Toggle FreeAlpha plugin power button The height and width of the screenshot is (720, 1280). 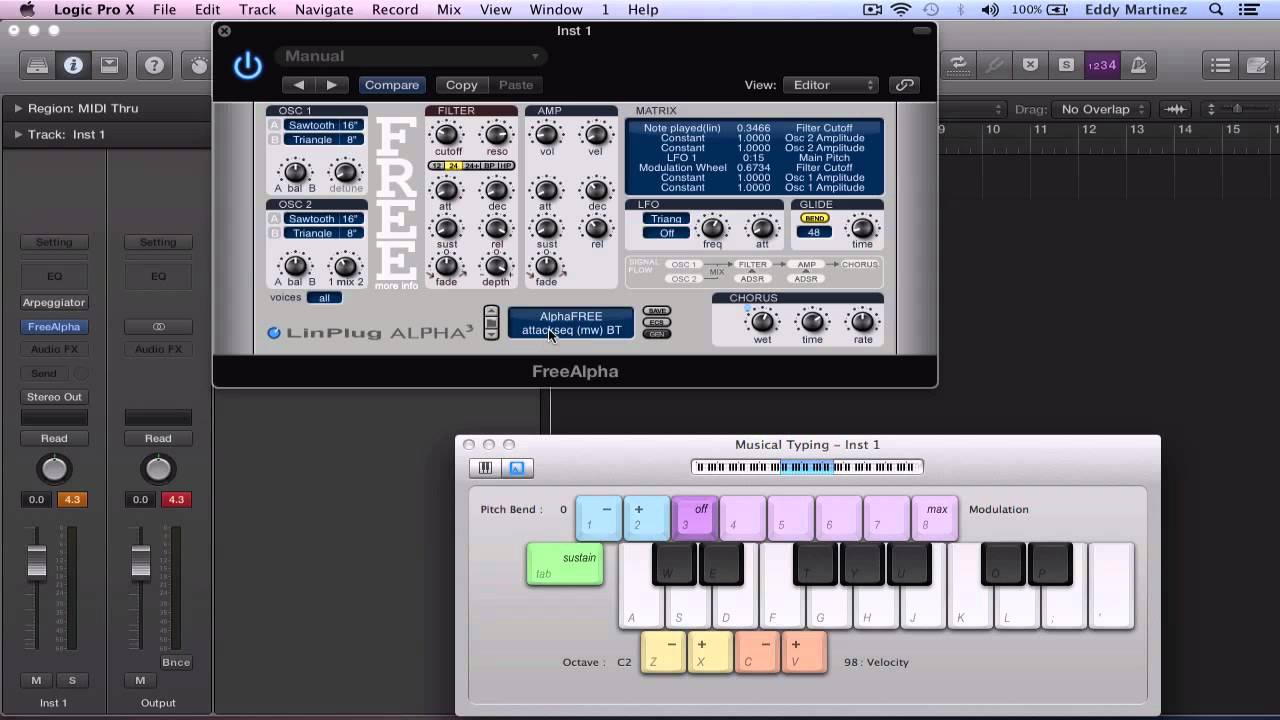pos(247,67)
